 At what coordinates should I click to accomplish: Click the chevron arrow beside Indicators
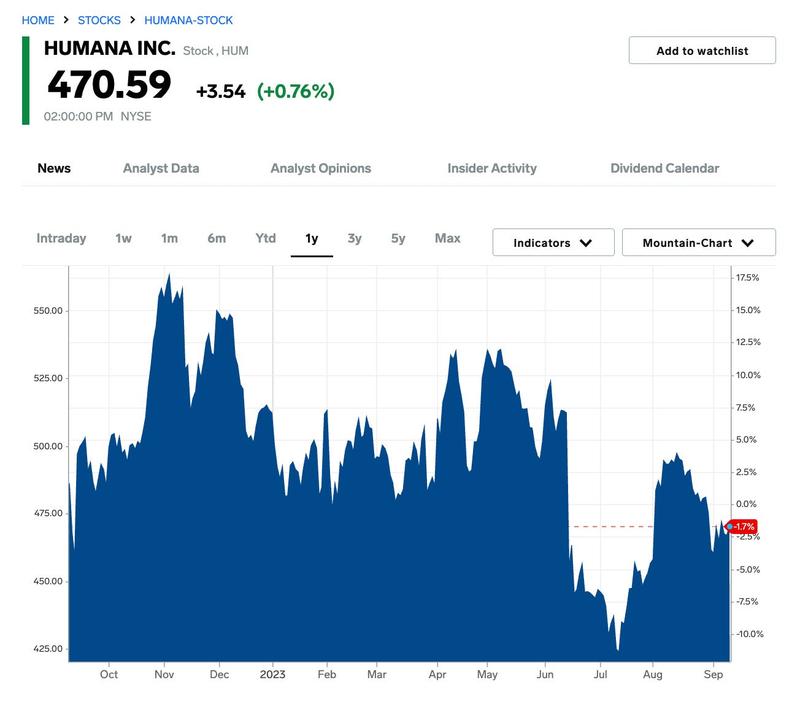point(586,243)
